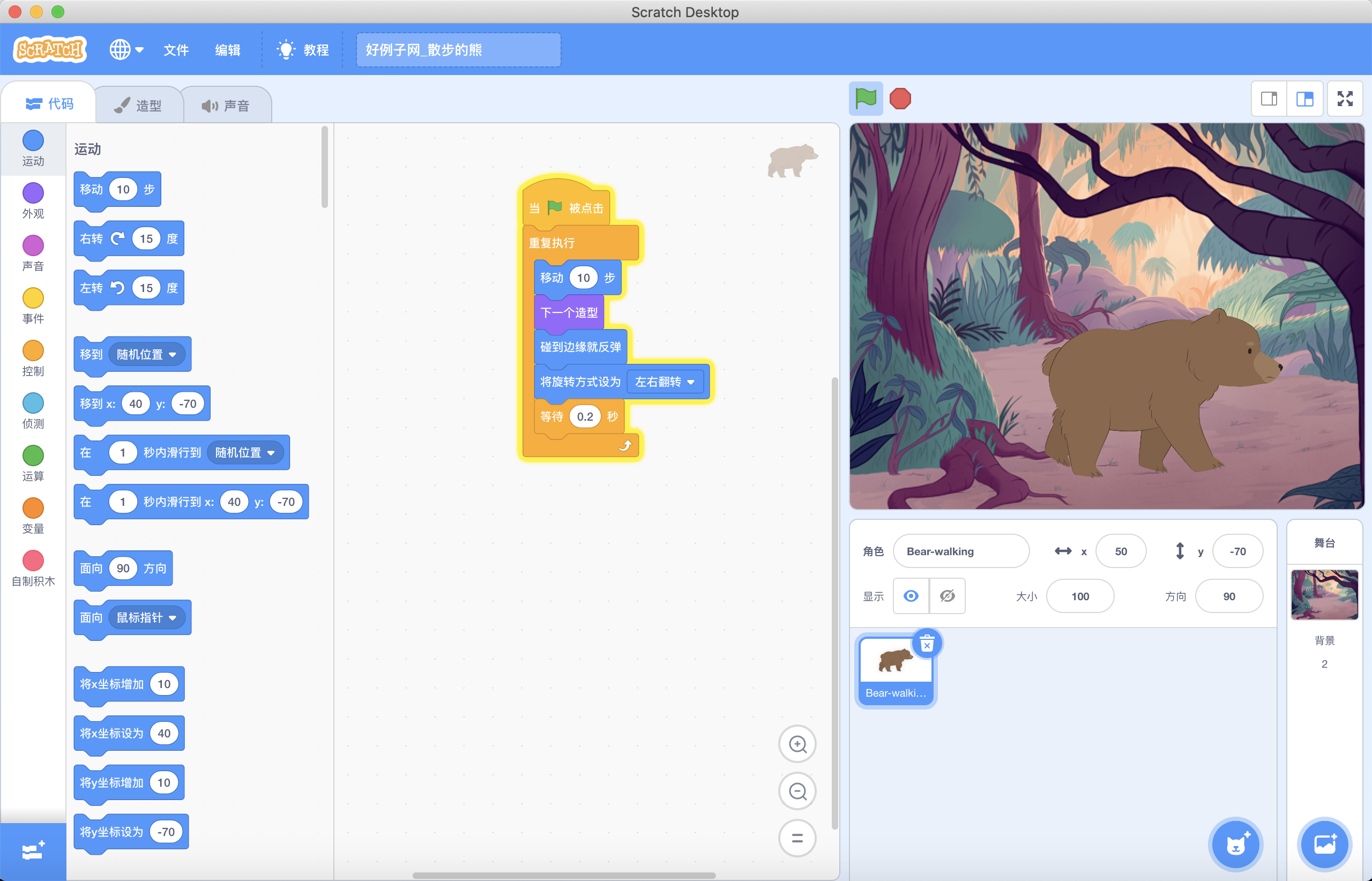This screenshot has width=1372, height=881.
Task: Click the 碰到边缘就反弹 block
Action: coord(580,347)
